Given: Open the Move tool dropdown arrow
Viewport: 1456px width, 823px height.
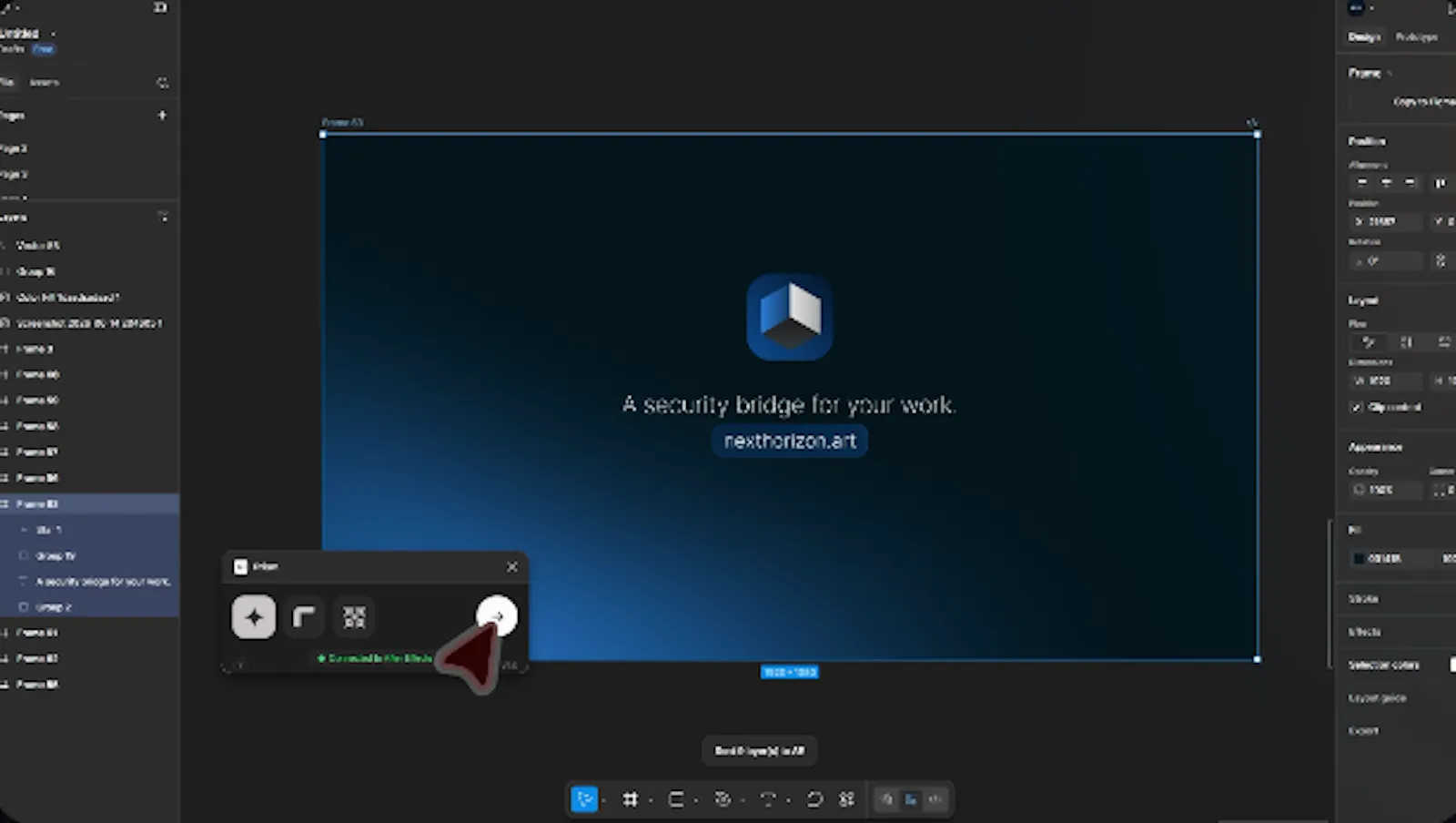Looking at the screenshot, I should pyautogui.click(x=604, y=801).
